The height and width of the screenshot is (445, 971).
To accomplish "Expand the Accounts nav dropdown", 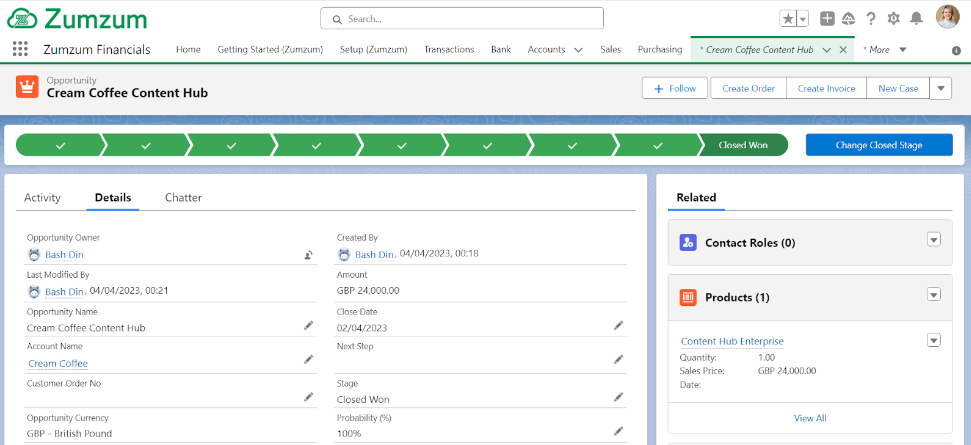I will [x=578, y=50].
